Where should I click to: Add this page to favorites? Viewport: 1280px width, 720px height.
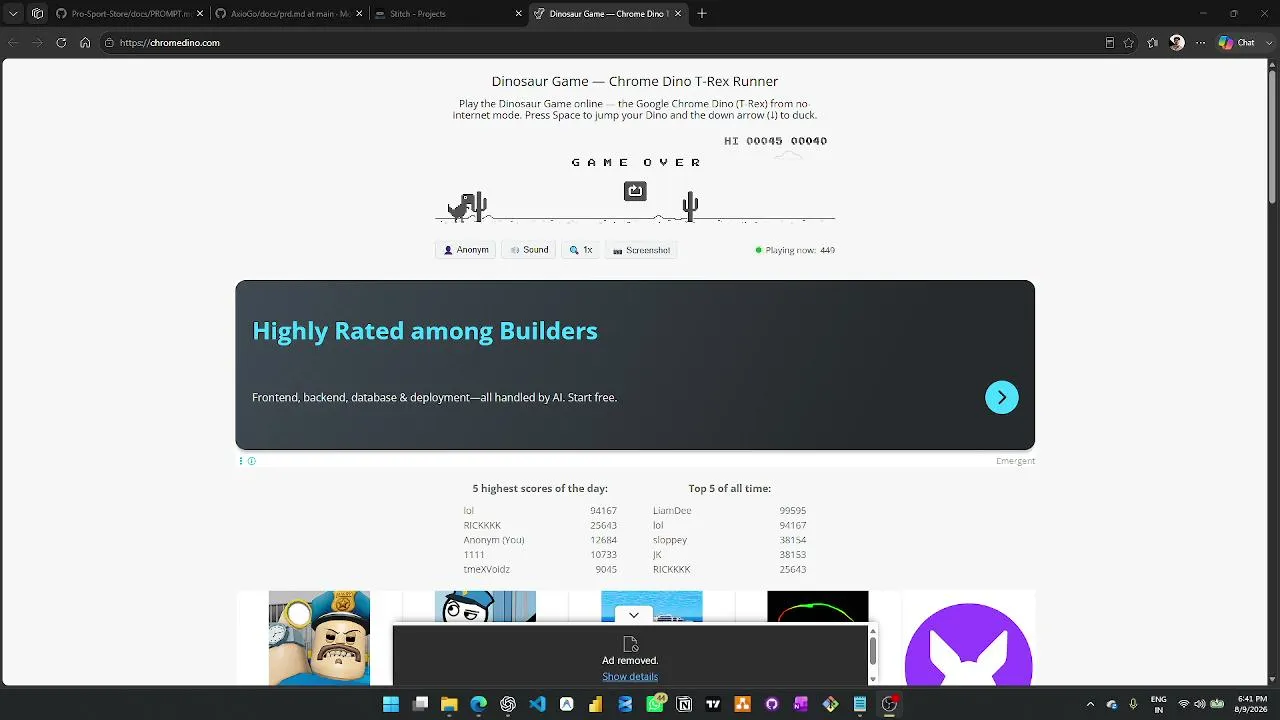point(1129,43)
